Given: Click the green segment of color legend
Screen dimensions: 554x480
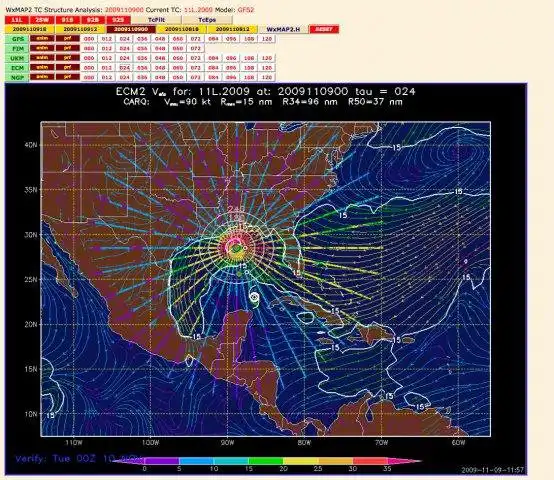Looking at the screenshot, I should [x=266, y=461].
